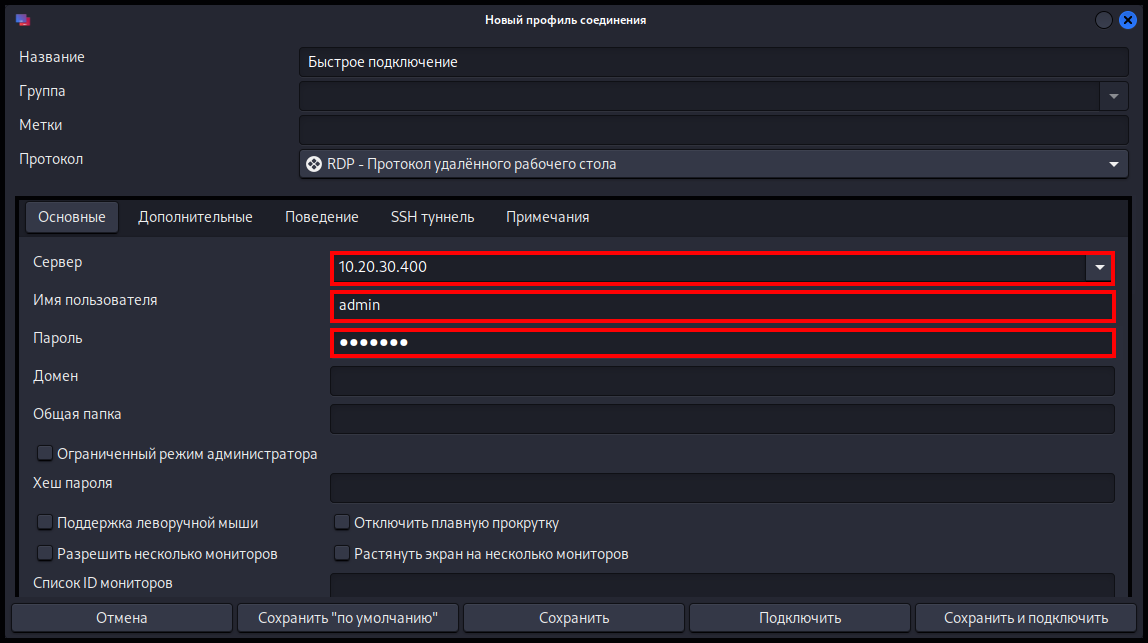Toggle Поддержка леворучной мыши checkbox
Screen dimensions: 1148x643
click(x=45, y=522)
